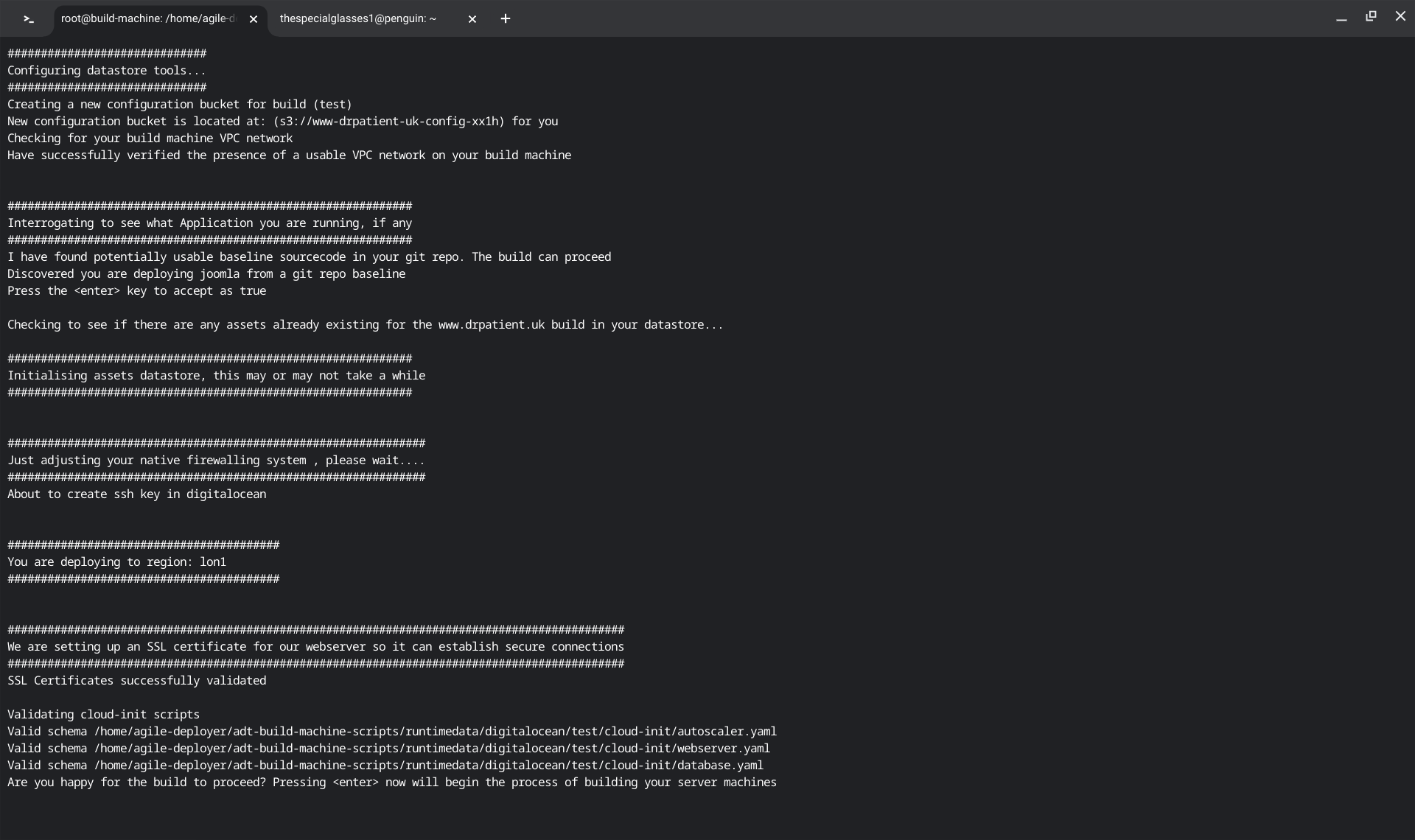Click 'Press the <enter> key to accept' line
Screen dimensions: 1415x840
pos(137,291)
